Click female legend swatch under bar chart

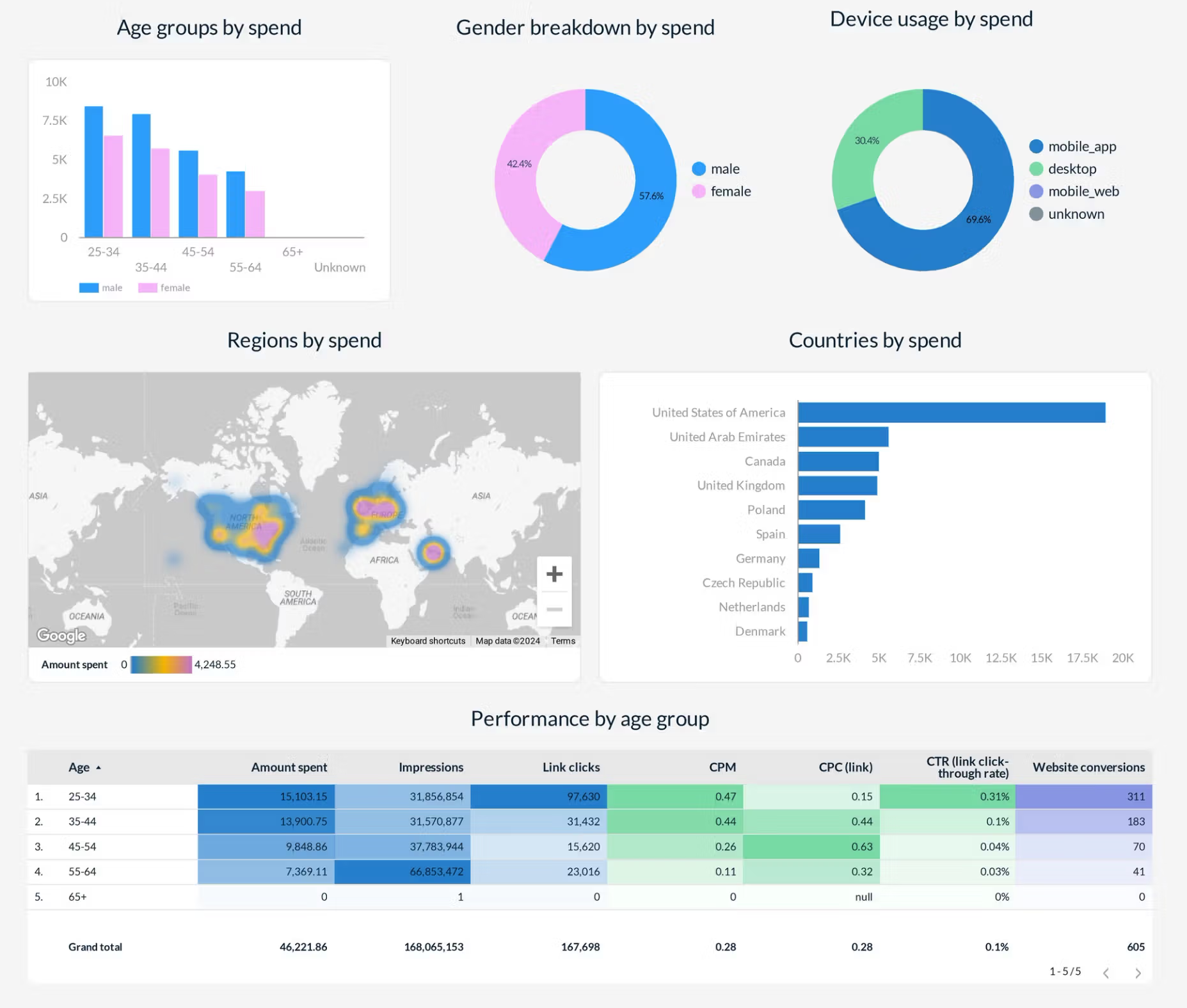click(x=148, y=288)
